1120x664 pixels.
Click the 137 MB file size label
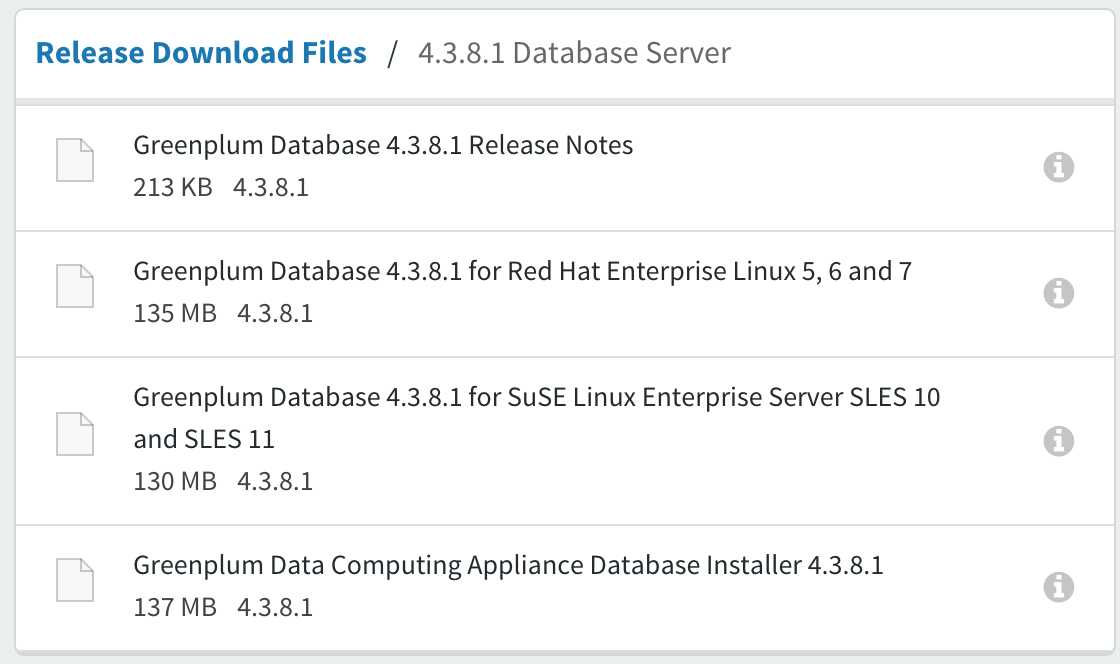[175, 608]
